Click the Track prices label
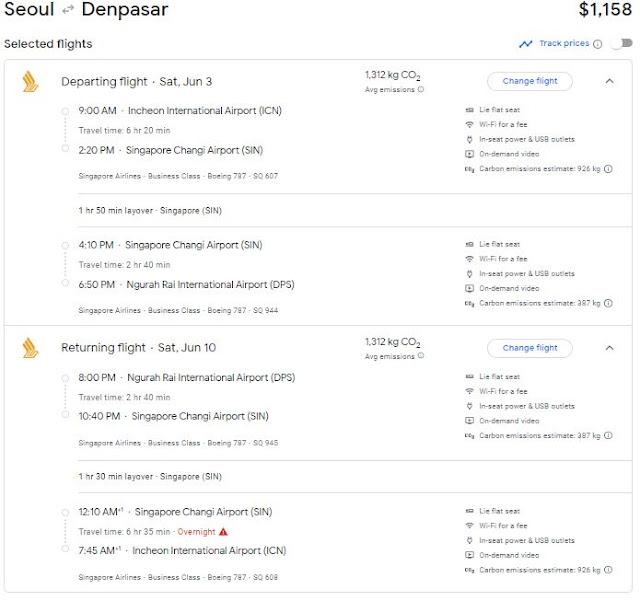The height and width of the screenshot is (601, 640). (x=564, y=44)
